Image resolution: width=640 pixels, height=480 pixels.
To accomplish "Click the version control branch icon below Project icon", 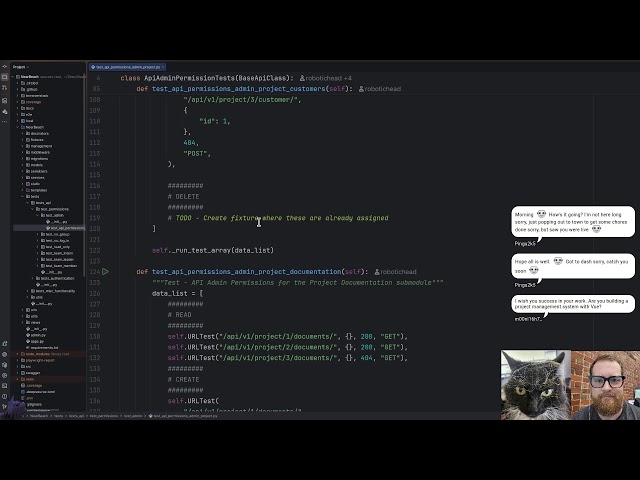I will click(4, 87).
